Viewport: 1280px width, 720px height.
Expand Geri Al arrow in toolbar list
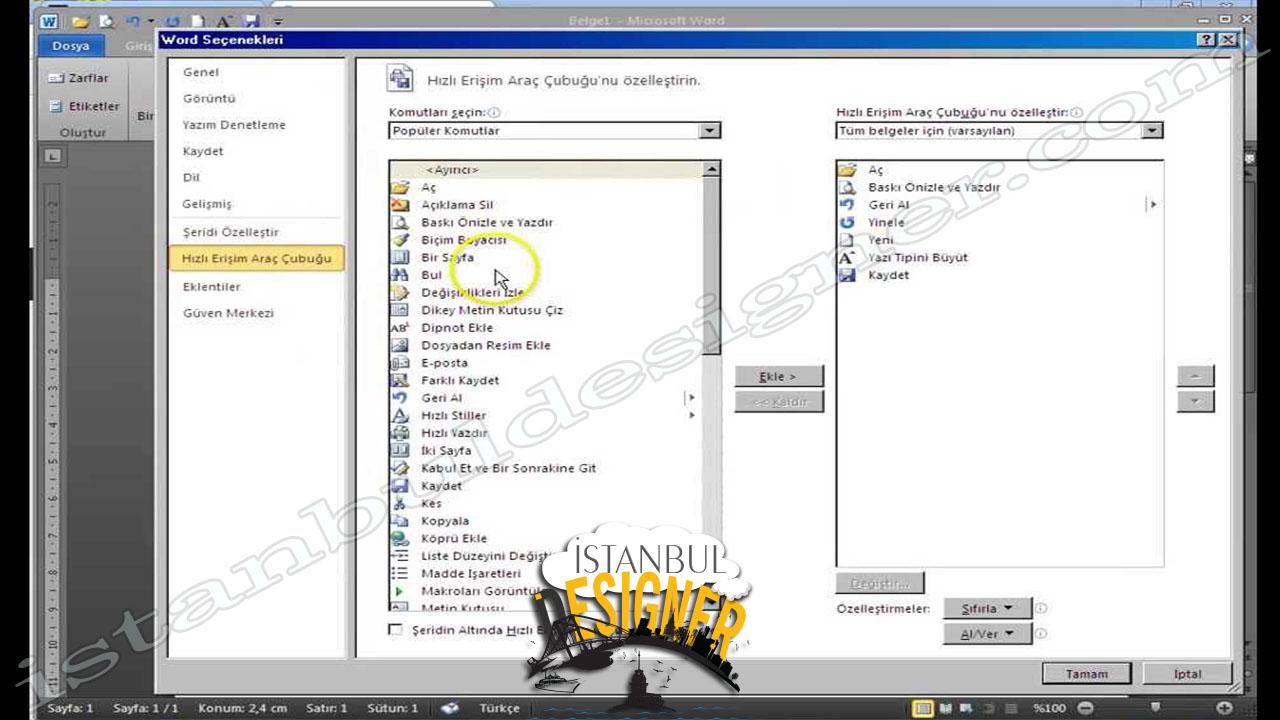coord(1152,205)
